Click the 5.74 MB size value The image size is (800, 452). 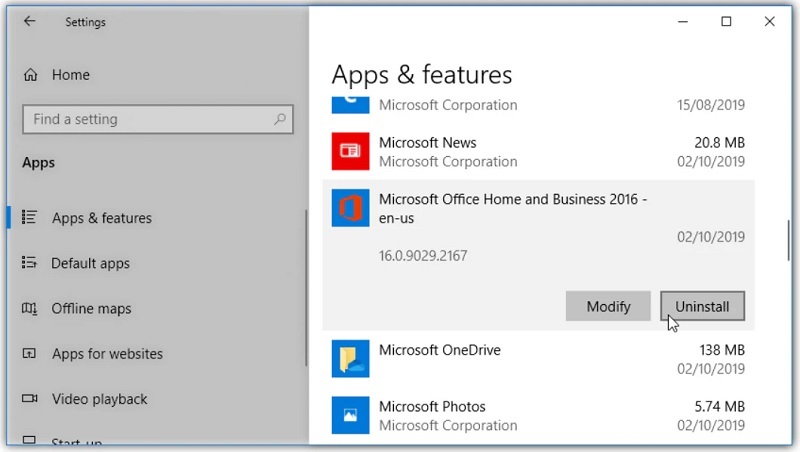pyautogui.click(x=719, y=407)
